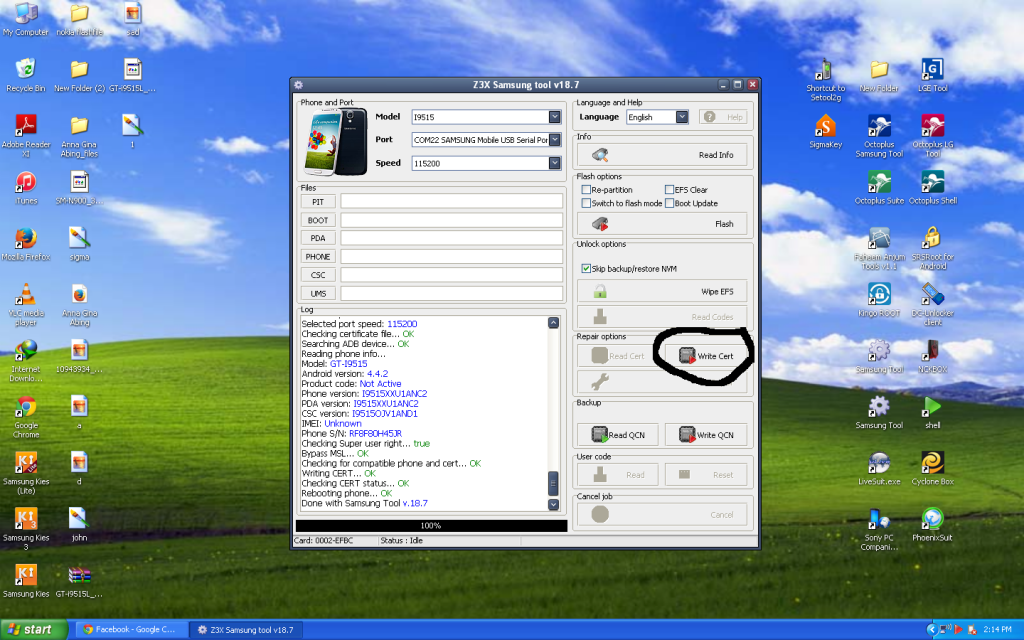
Task: Start flashing with the Flash button
Action: click(x=662, y=224)
